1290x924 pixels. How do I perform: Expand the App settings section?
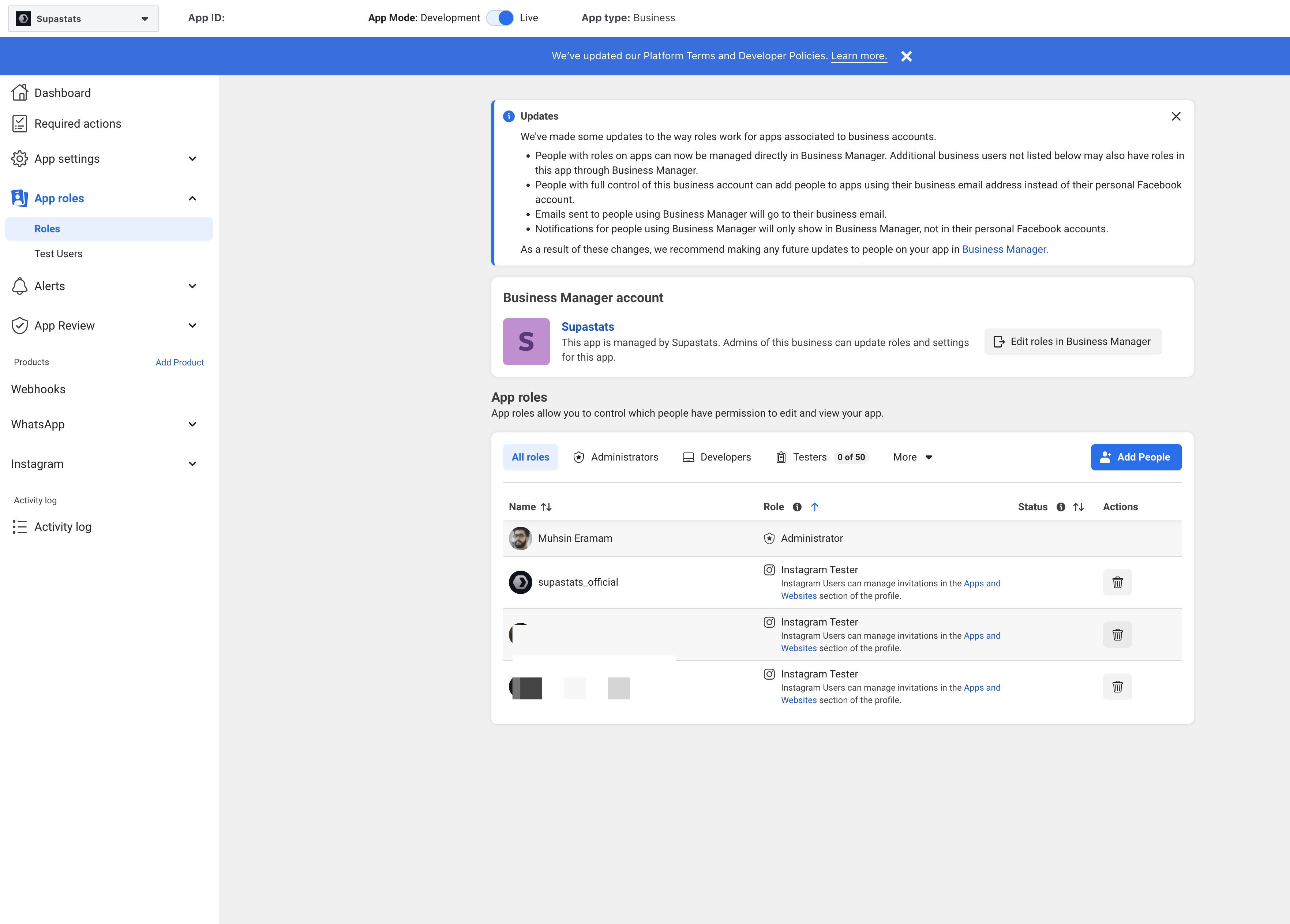coord(192,159)
